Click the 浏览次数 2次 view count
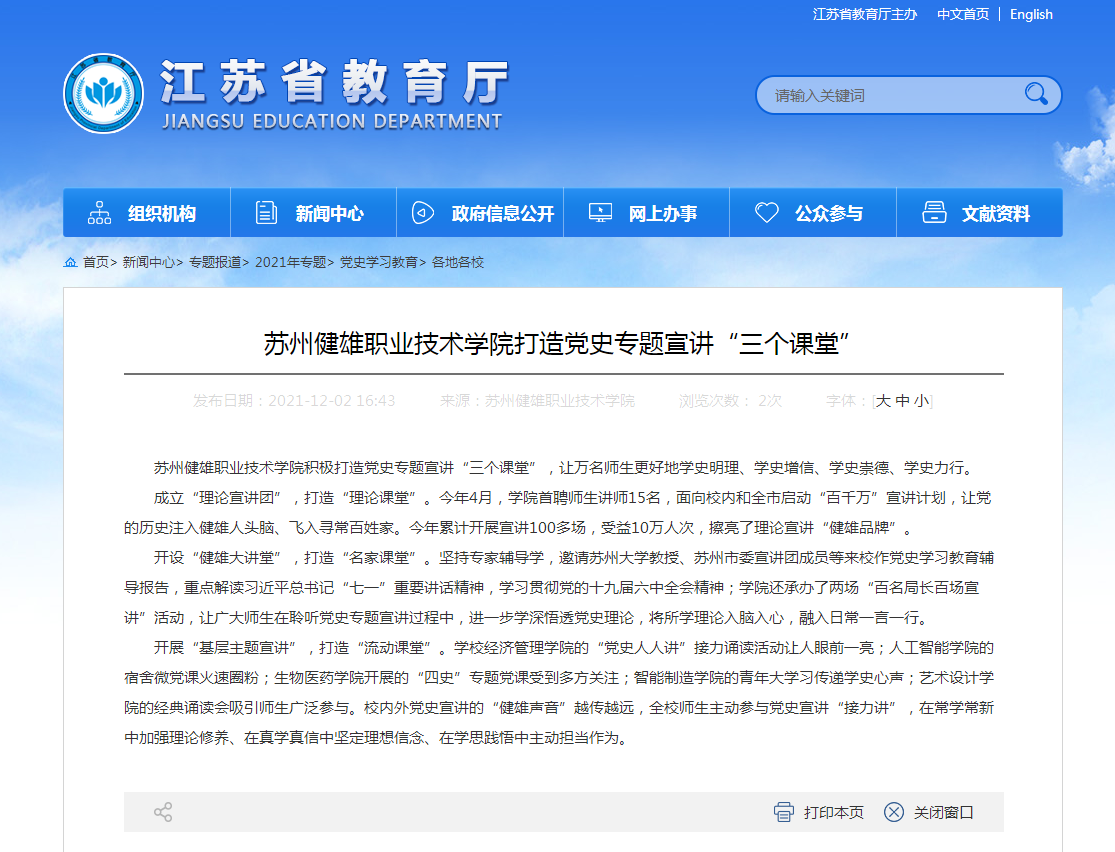The height and width of the screenshot is (852, 1115). click(730, 401)
